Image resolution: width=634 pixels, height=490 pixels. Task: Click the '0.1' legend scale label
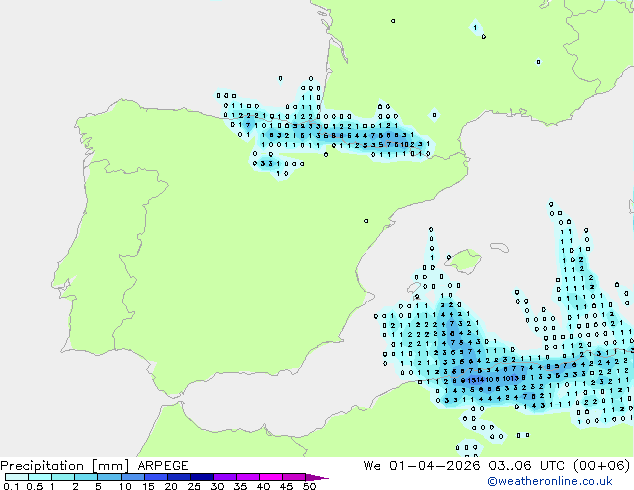pos(11,486)
